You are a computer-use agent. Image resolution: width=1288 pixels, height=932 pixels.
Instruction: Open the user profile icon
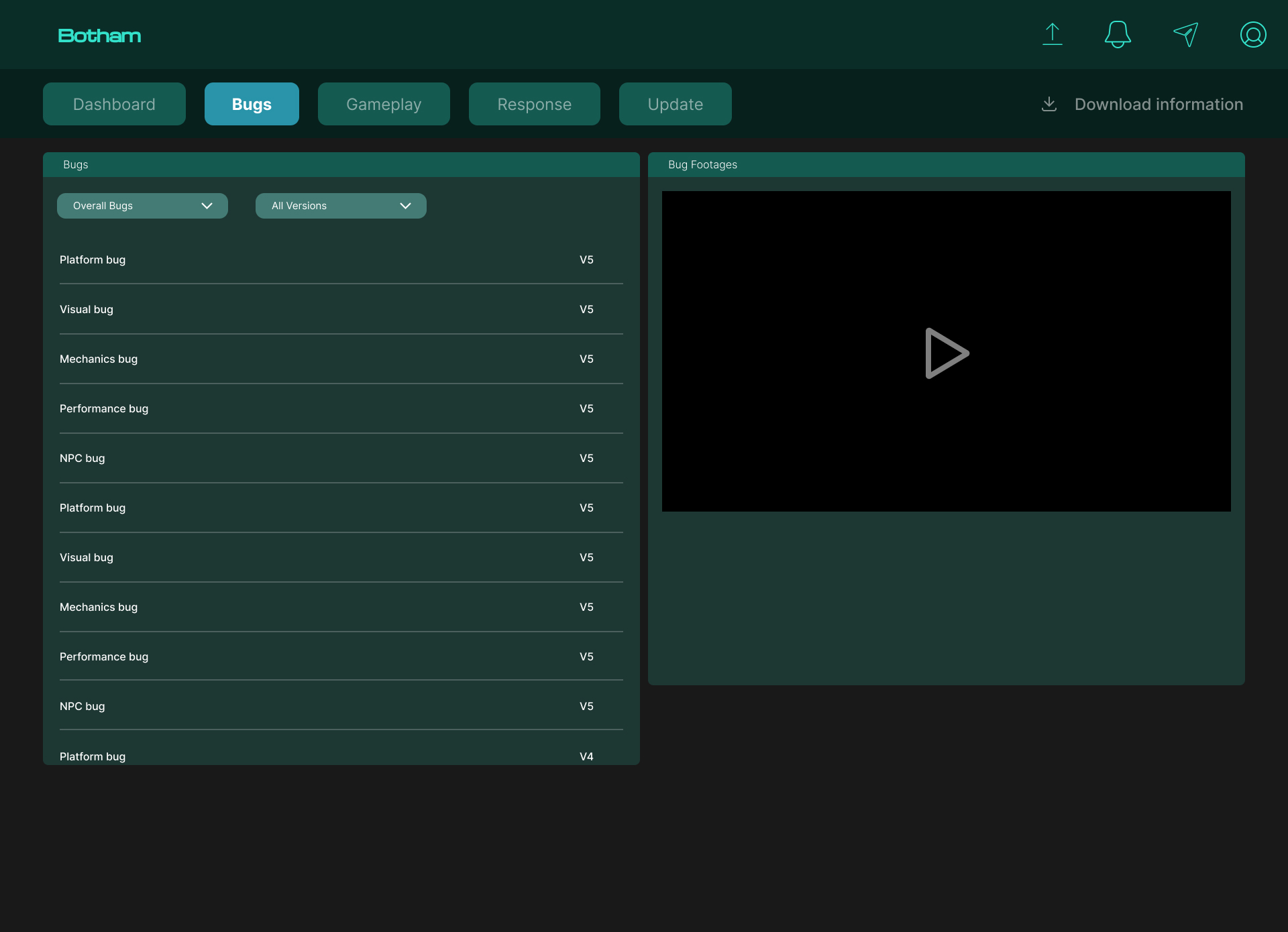1252,34
